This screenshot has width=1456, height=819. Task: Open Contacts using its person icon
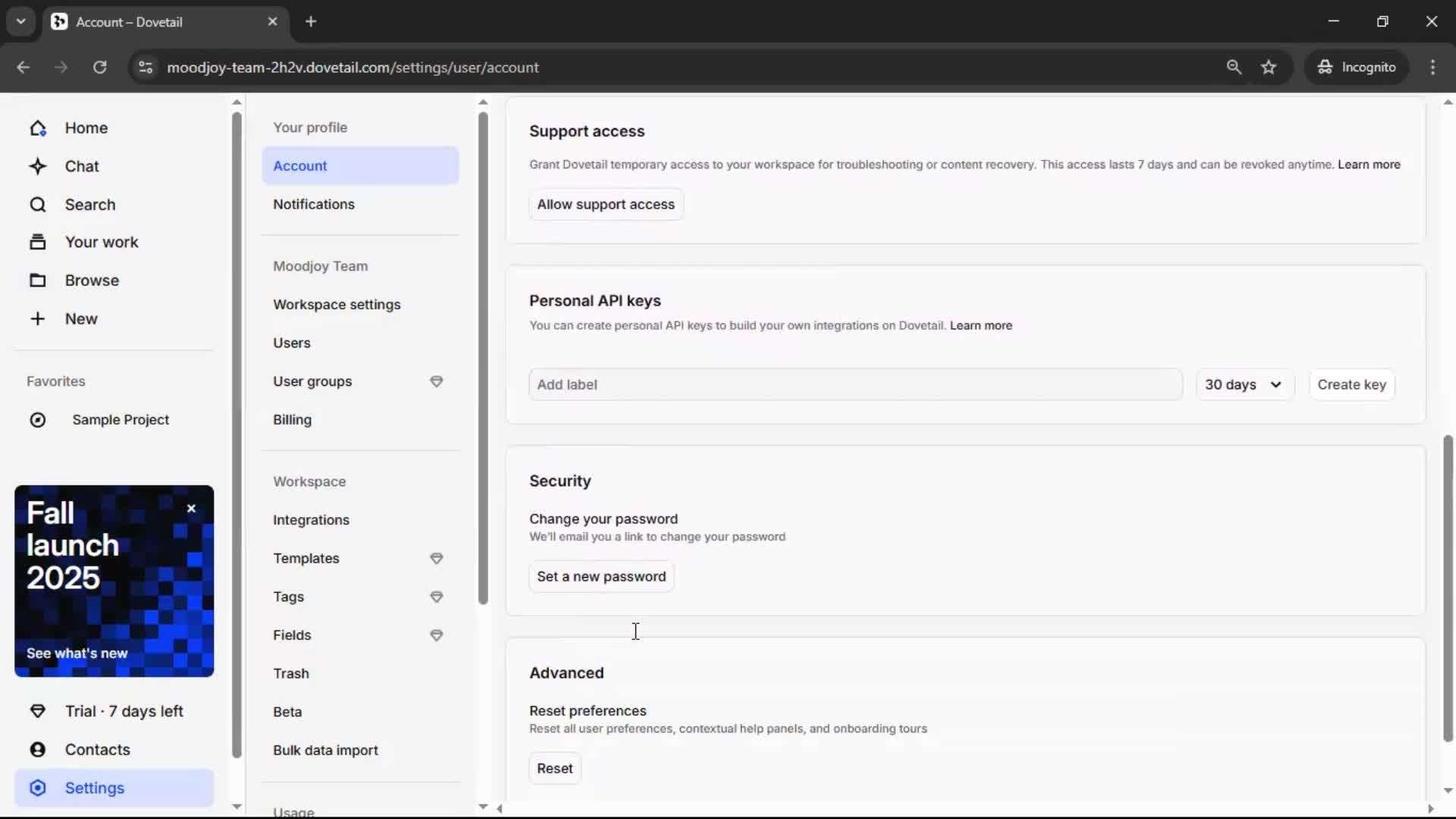click(38, 749)
